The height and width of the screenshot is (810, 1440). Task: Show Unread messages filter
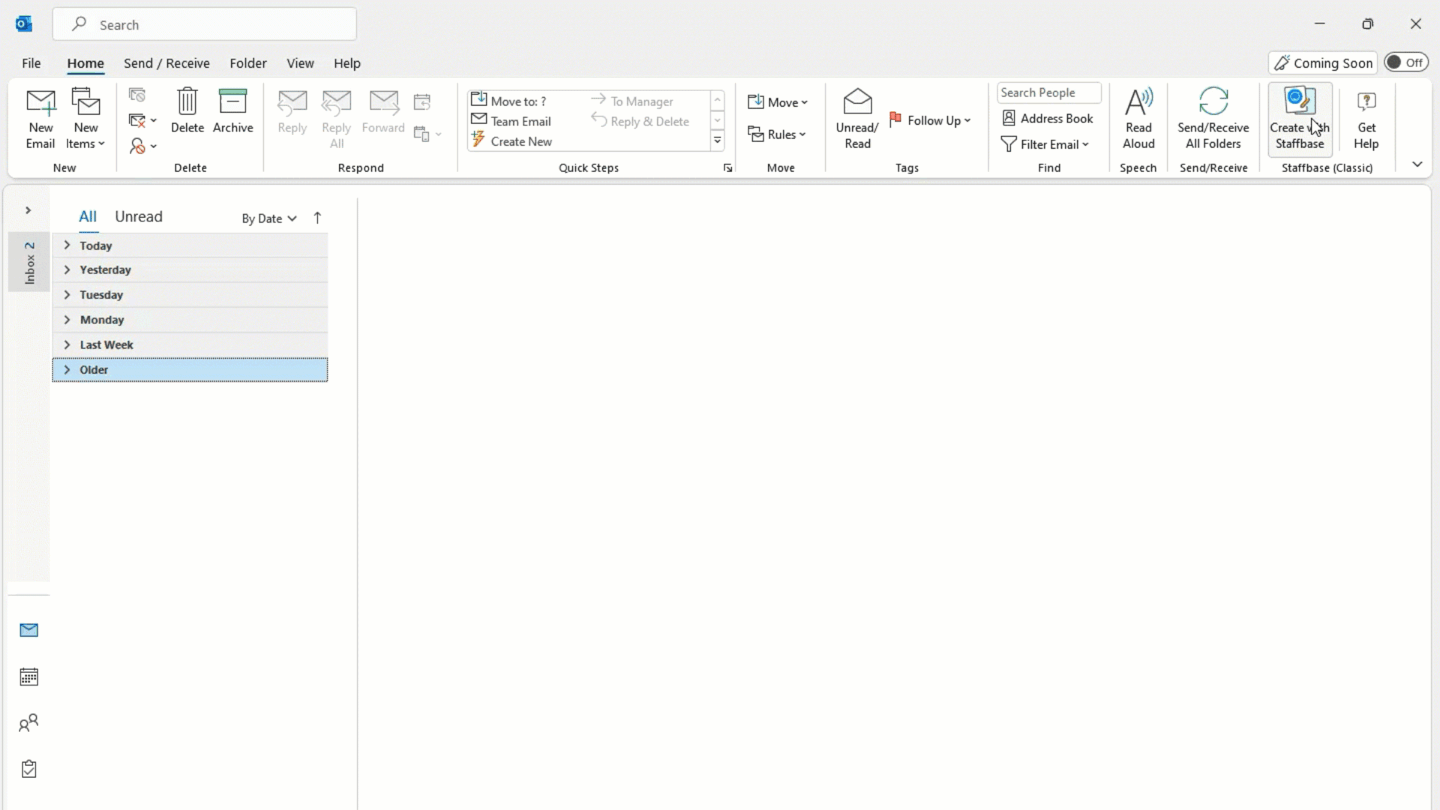pyautogui.click(x=138, y=216)
